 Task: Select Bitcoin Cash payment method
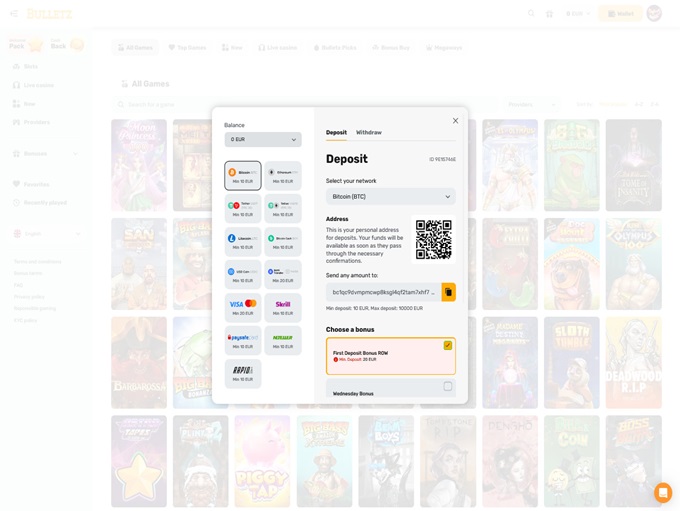[x=283, y=241]
